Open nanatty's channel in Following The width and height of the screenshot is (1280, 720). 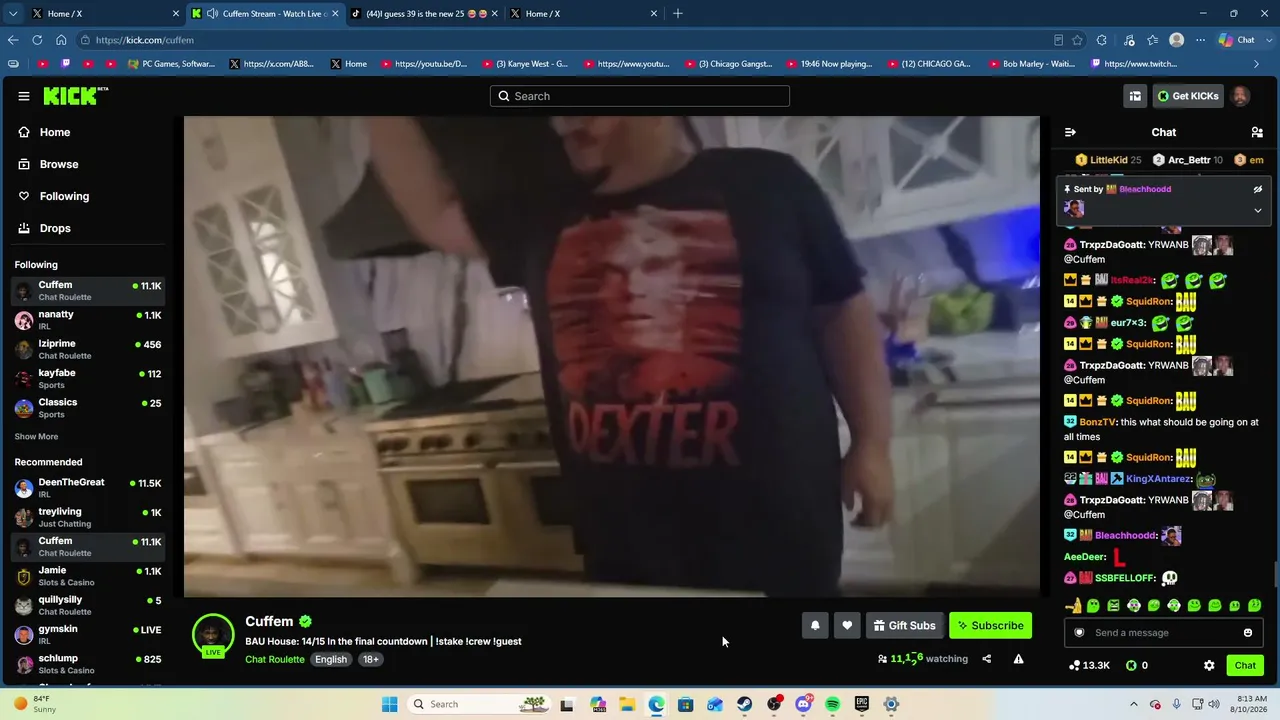(88, 320)
